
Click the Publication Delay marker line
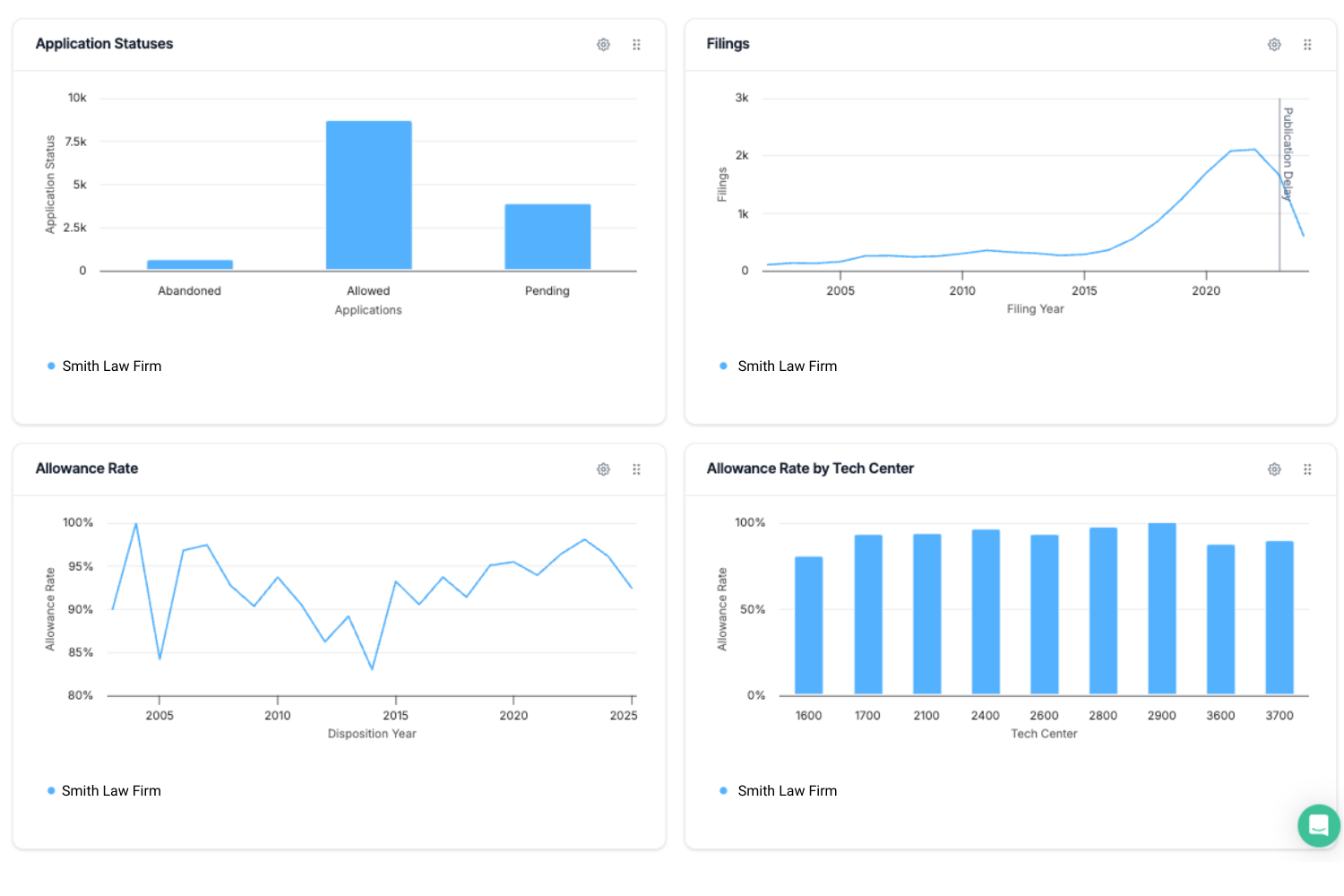click(x=1279, y=185)
